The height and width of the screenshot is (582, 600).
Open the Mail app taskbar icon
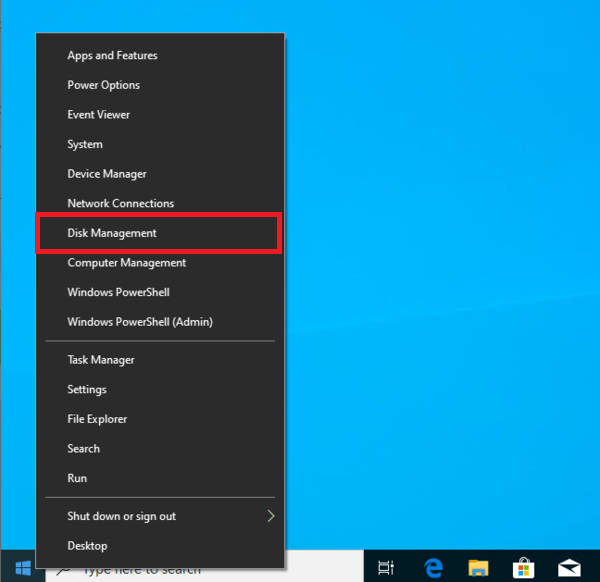[x=569, y=568]
